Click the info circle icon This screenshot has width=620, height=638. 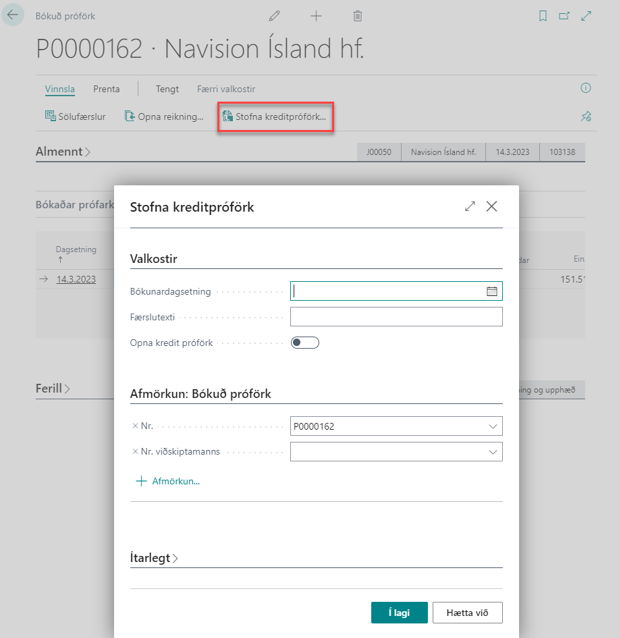586,89
